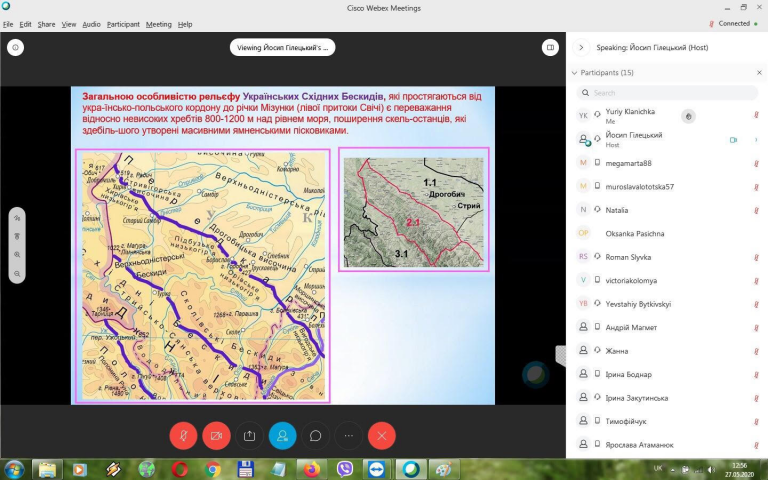Close the Participants panel
This screenshot has height=480, width=768.
759,72
